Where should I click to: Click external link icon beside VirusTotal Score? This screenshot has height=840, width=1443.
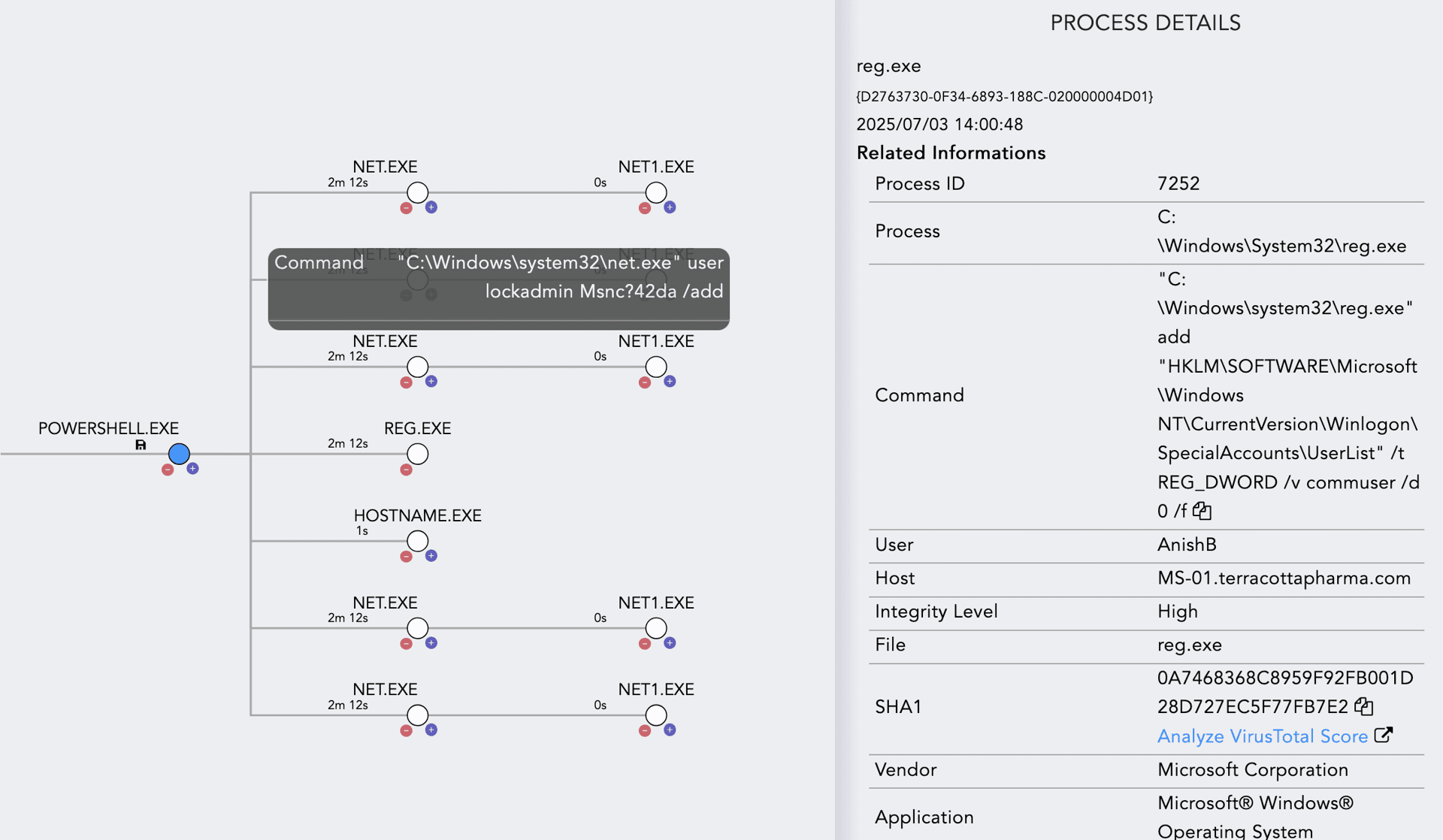(x=1384, y=736)
